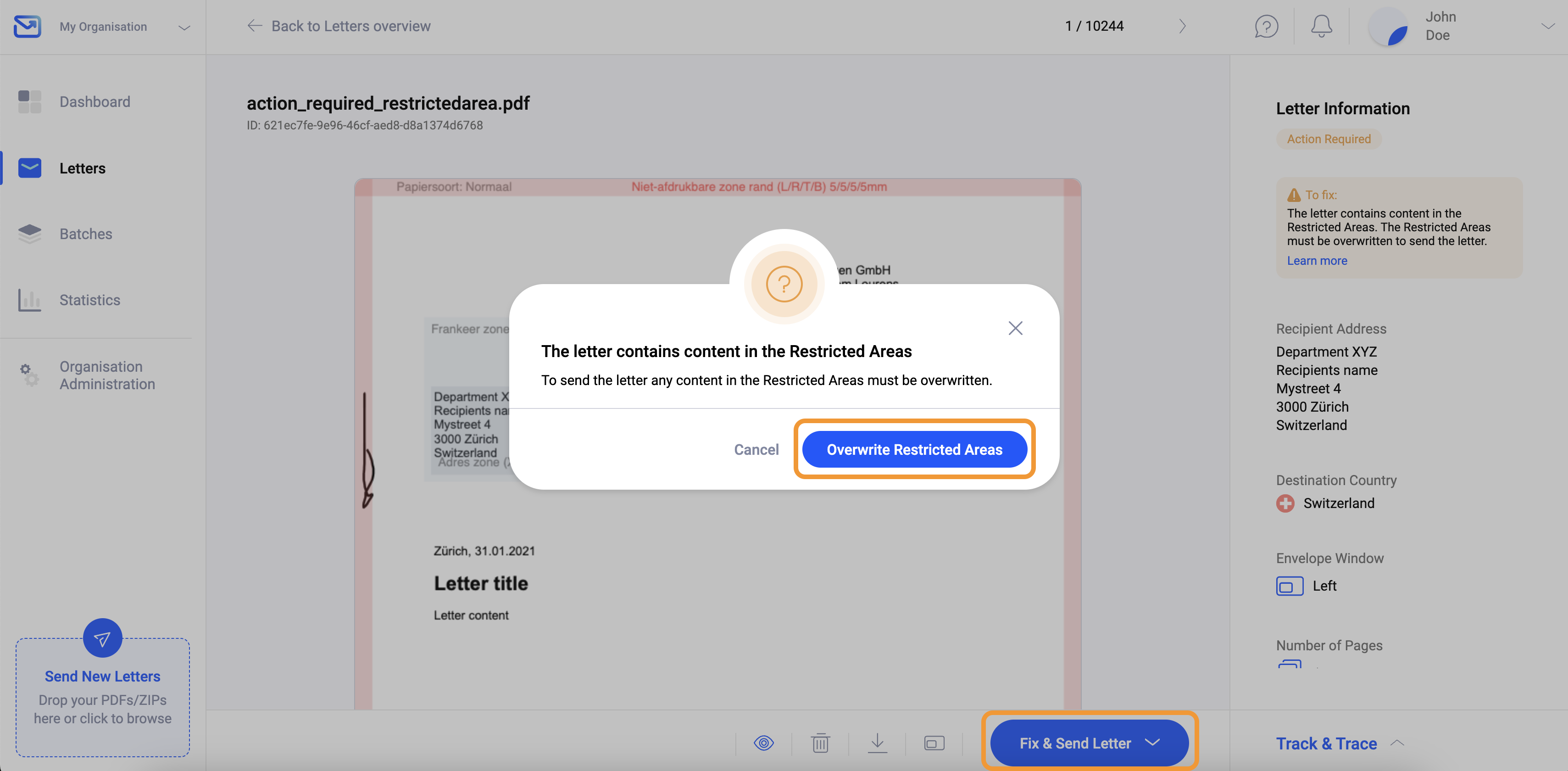This screenshot has width=1568, height=771.
Task: Expand the Track & Trace panel
Action: [x=1397, y=743]
